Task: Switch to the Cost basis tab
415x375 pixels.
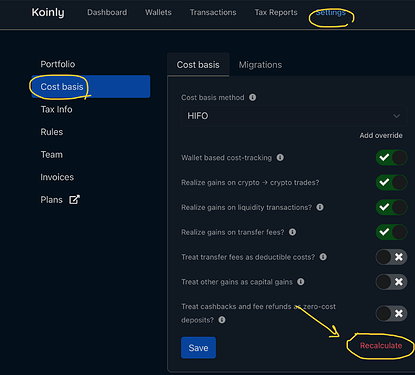Action: 198,65
